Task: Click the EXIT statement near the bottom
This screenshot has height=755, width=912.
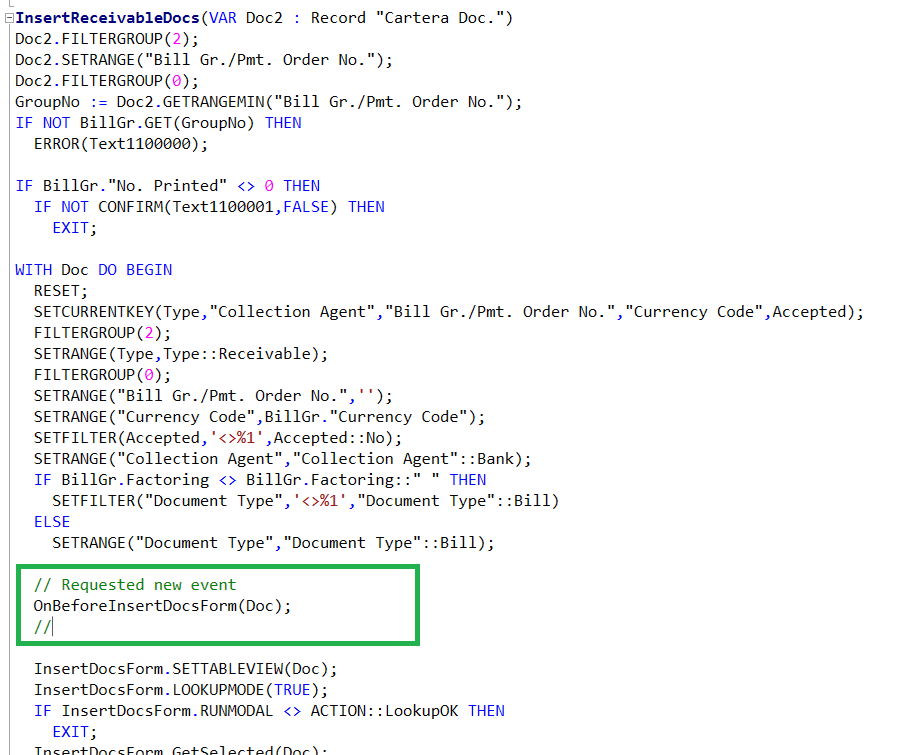Action: point(72,731)
